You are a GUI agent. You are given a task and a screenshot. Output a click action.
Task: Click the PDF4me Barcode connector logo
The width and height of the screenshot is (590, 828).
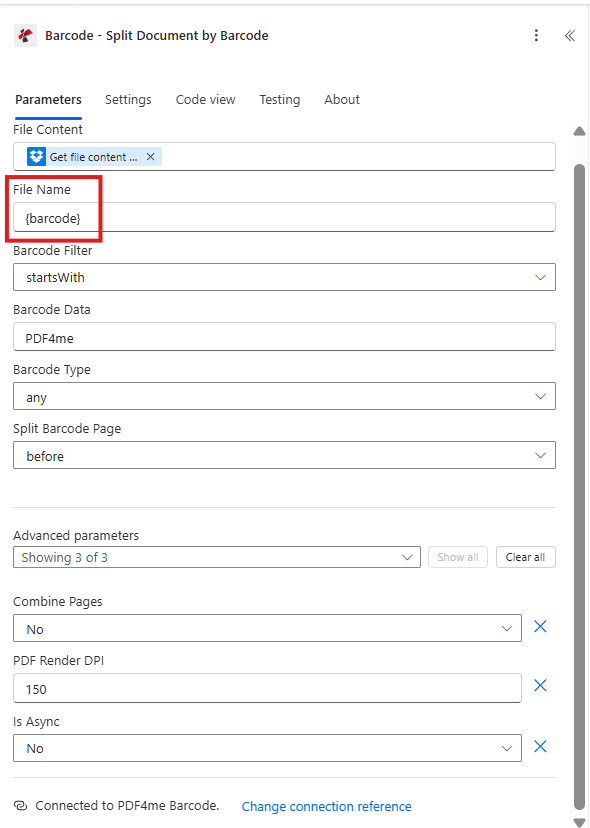tap(24, 35)
